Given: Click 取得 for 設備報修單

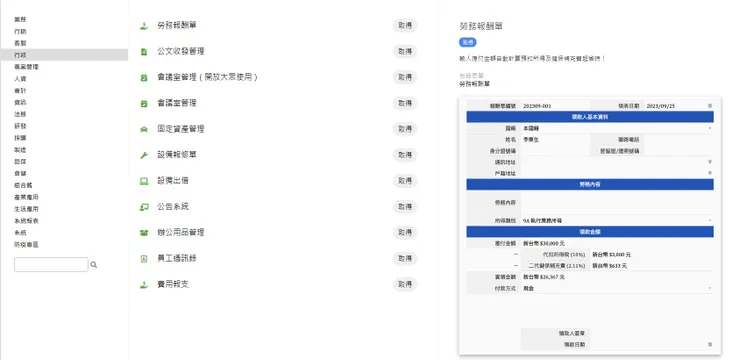Looking at the screenshot, I should [x=405, y=155].
